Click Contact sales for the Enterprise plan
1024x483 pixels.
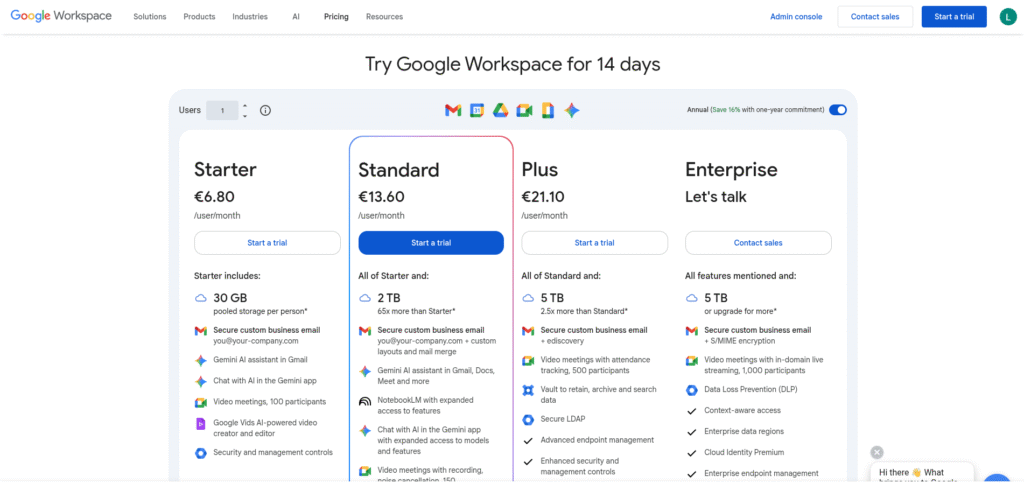point(758,243)
